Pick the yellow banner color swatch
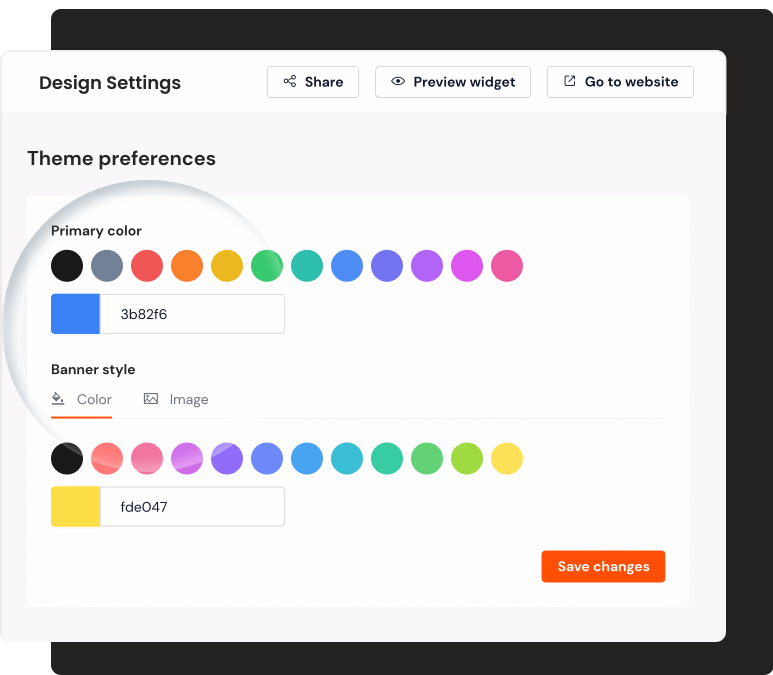 507,459
